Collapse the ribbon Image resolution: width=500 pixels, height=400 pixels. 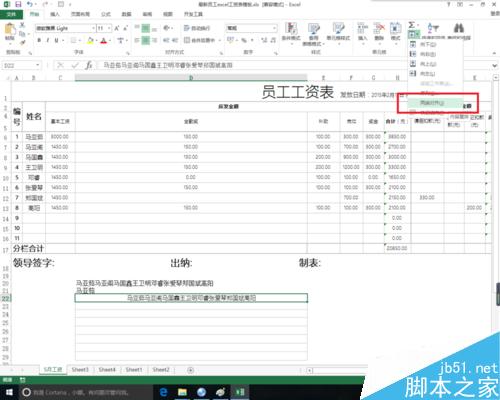494,53
